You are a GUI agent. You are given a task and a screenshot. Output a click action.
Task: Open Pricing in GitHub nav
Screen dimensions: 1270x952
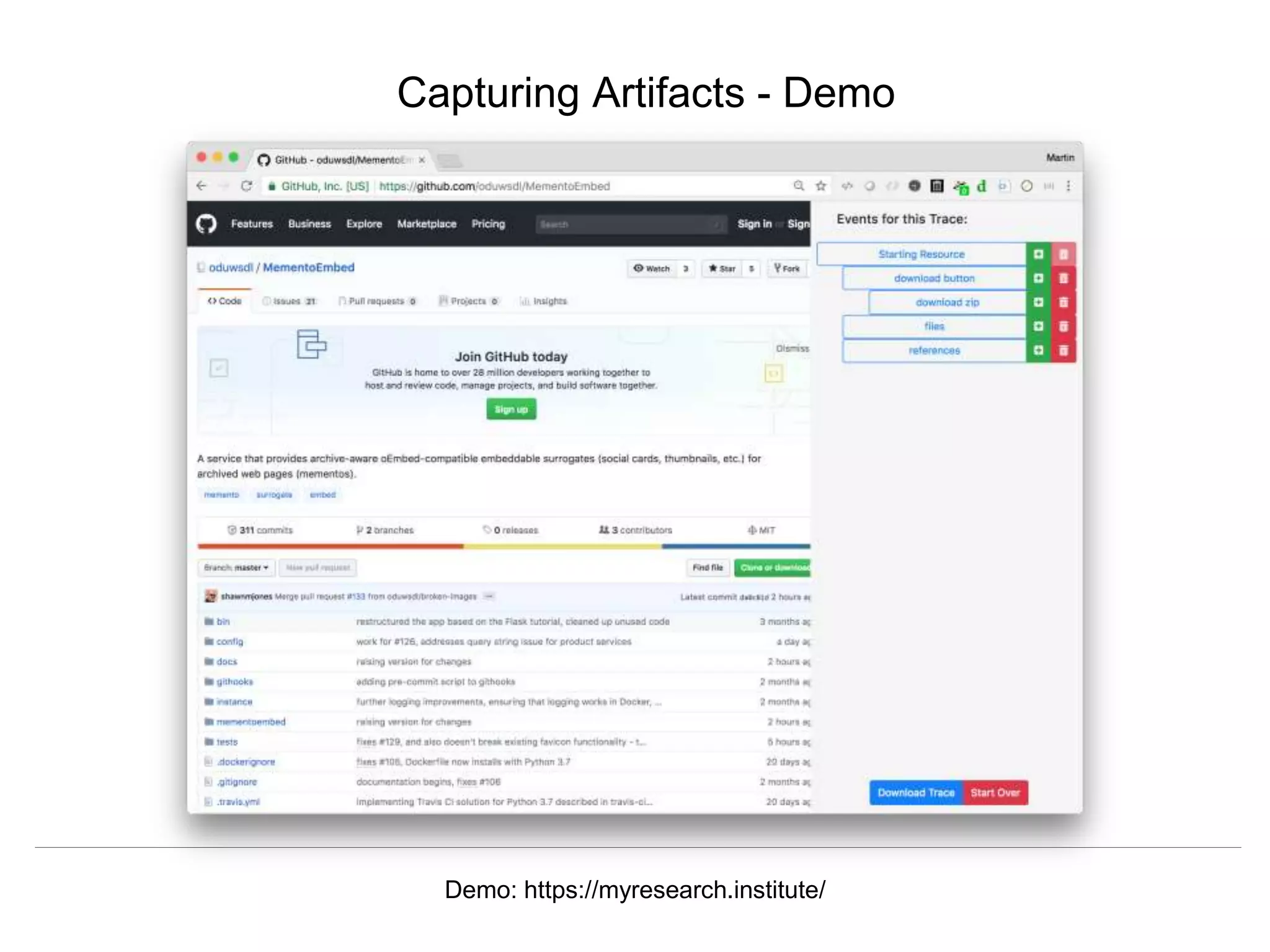[488, 224]
